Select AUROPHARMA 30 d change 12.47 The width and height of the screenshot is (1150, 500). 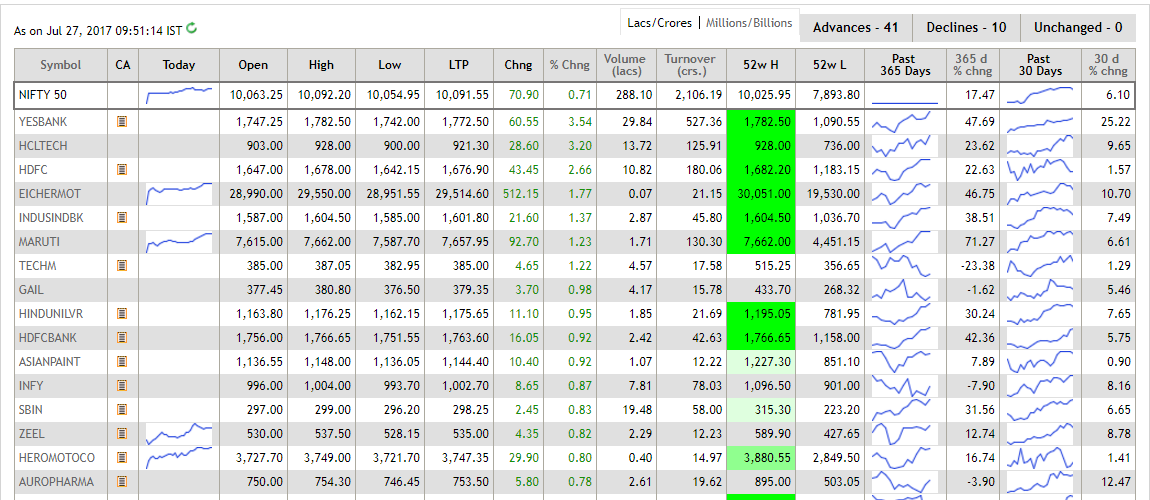1116,482
